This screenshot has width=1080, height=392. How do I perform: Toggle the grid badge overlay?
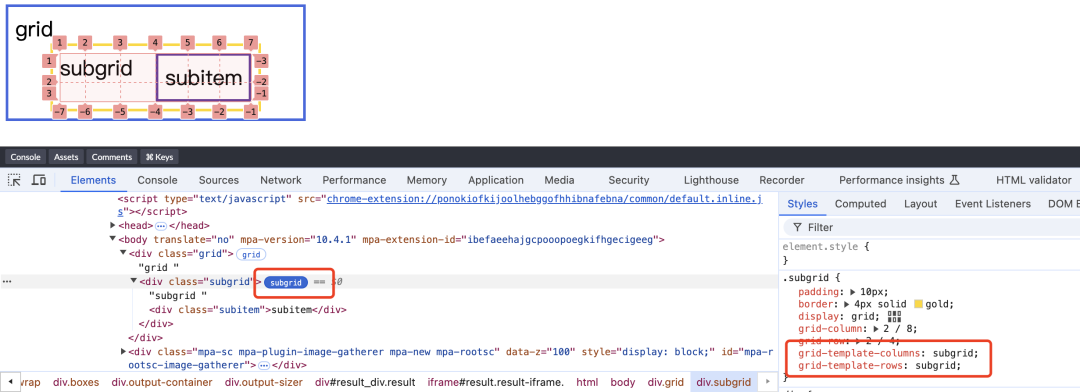[251, 254]
